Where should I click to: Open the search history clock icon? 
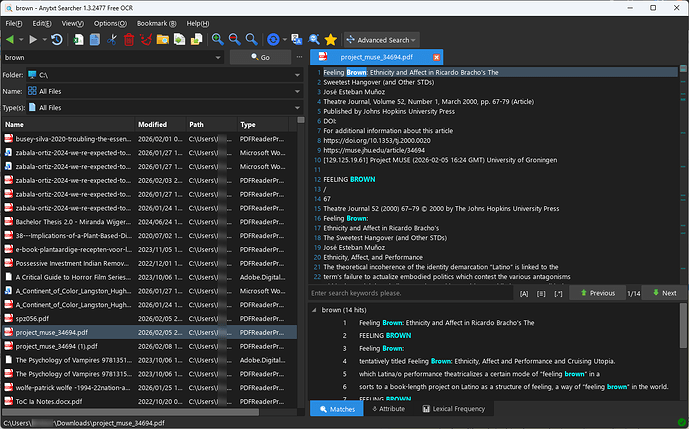[x=59, y=39]
